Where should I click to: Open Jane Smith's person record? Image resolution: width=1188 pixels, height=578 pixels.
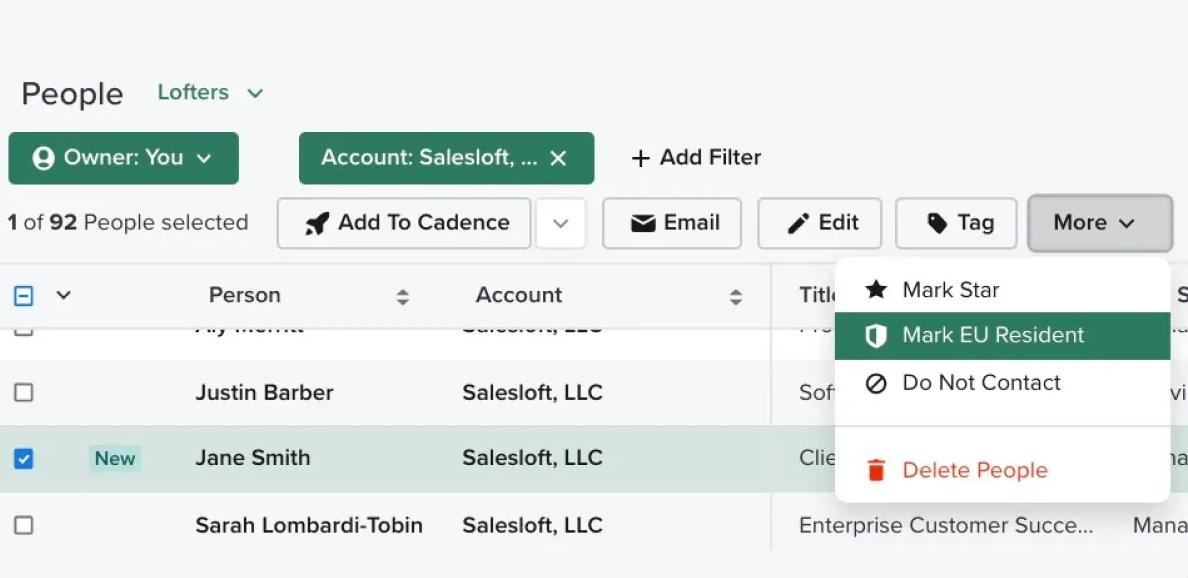253,458
